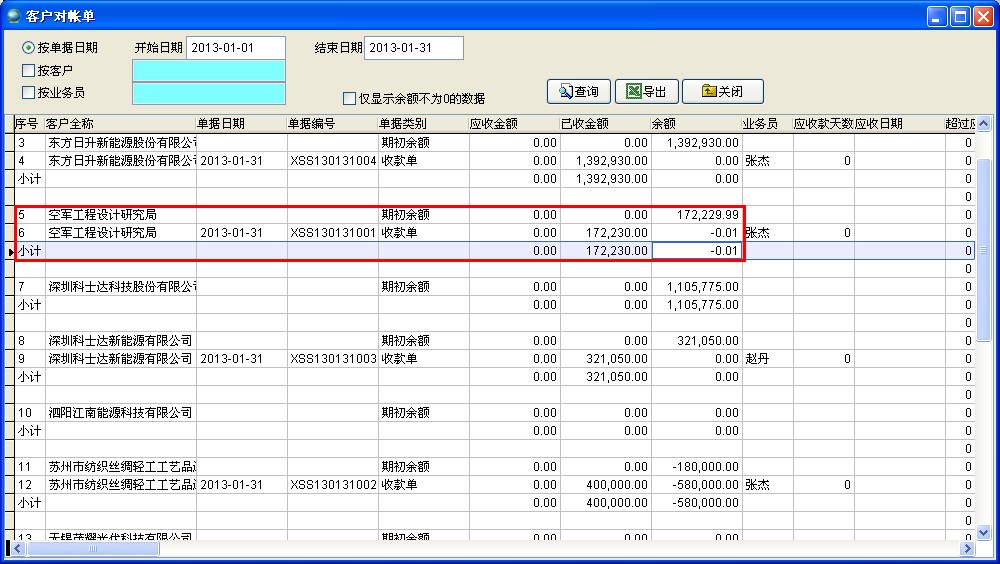Viewport: 1000px width, 564px height.
Task: Click the vertical scrollbar down arrow
Action: [983, 533]
